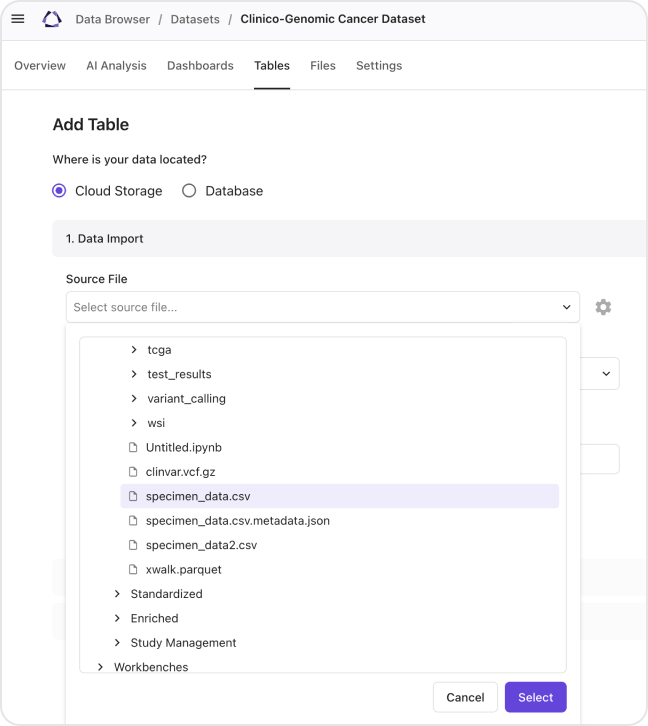
Task: Open source file settings gear
Action: [x=603, y=307]
